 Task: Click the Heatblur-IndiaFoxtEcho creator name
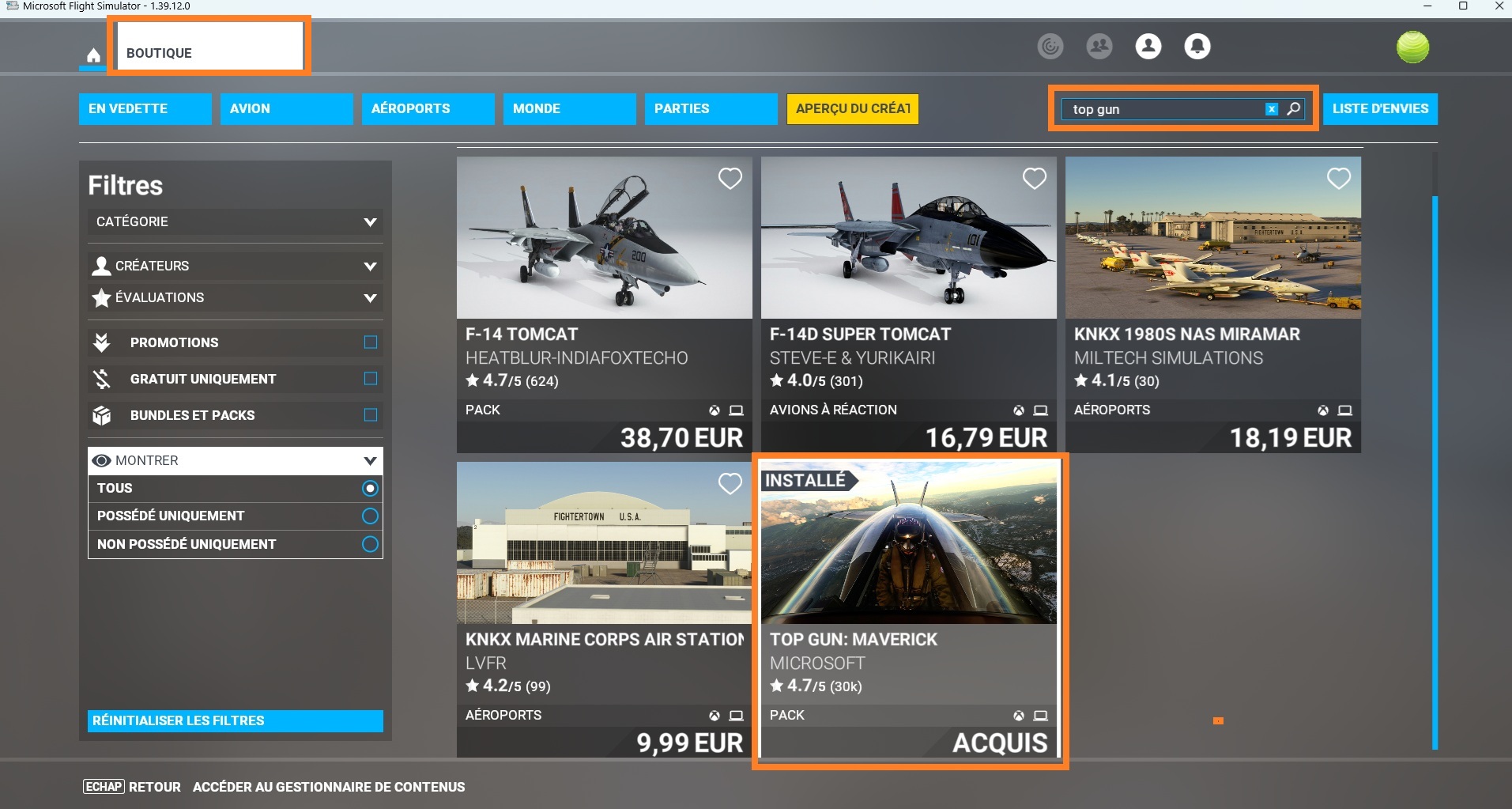point(577,358)
